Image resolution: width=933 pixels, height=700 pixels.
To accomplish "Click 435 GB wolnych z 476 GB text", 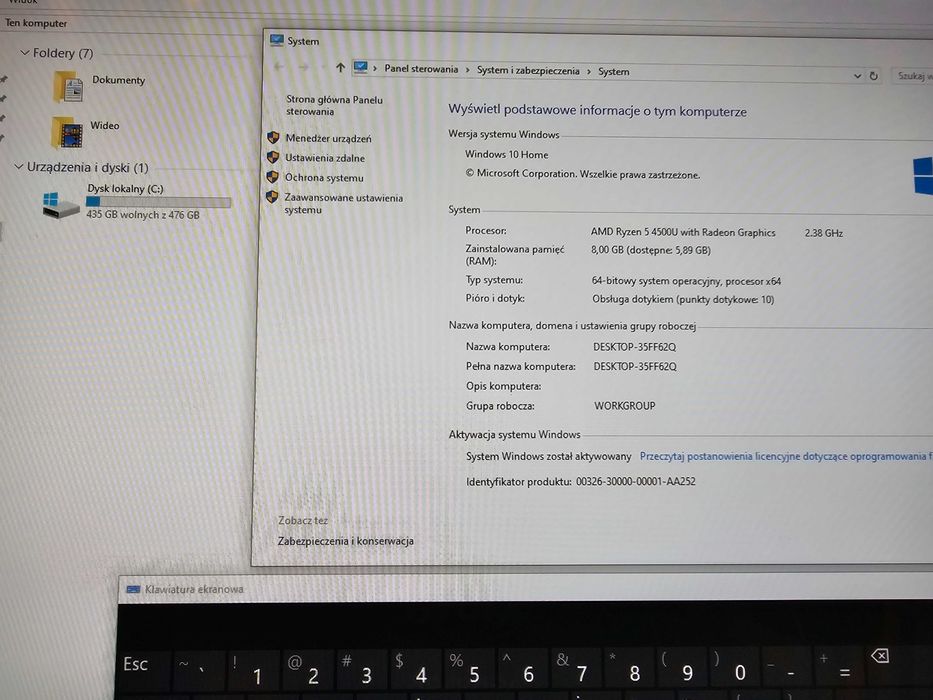I will click(x=143, y=215).
